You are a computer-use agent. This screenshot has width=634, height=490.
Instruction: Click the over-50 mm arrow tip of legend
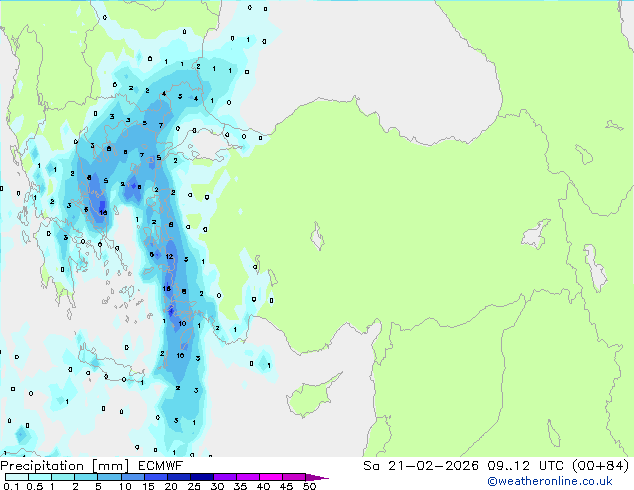[317, 477]
